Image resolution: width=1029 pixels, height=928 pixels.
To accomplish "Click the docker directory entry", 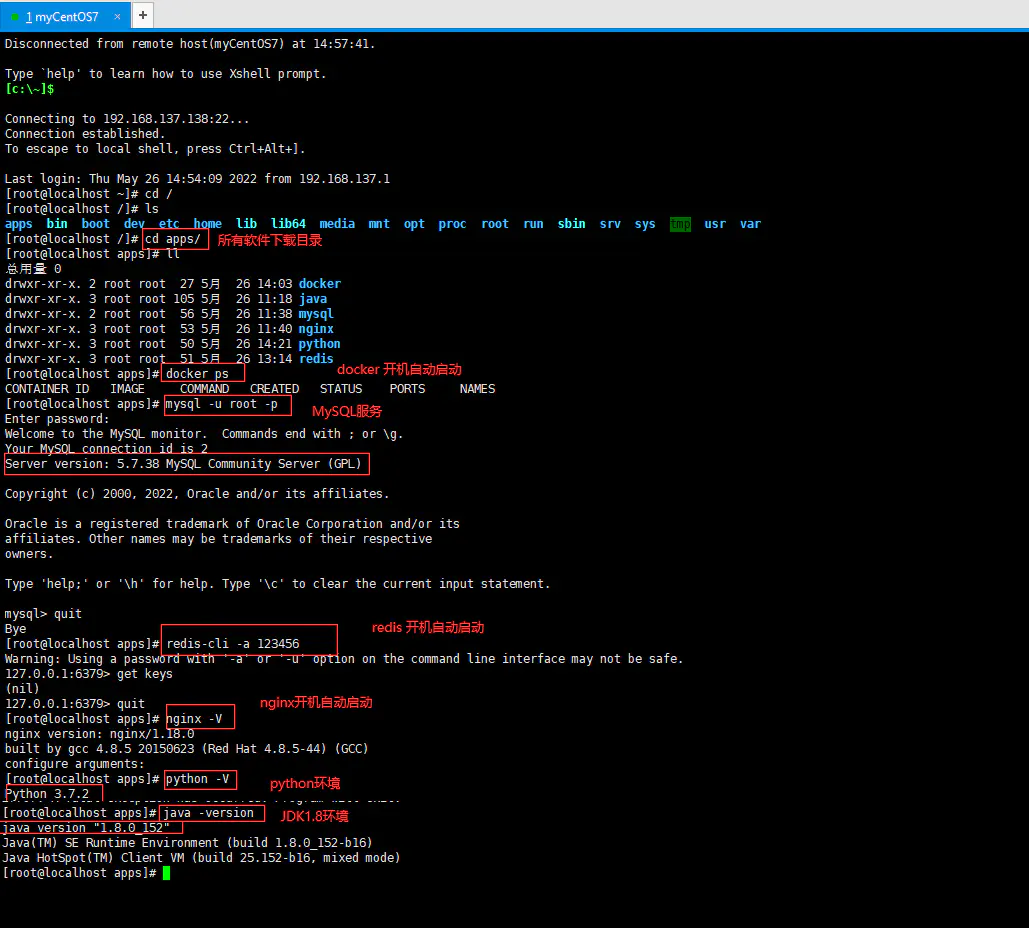I will click(320, 284).
